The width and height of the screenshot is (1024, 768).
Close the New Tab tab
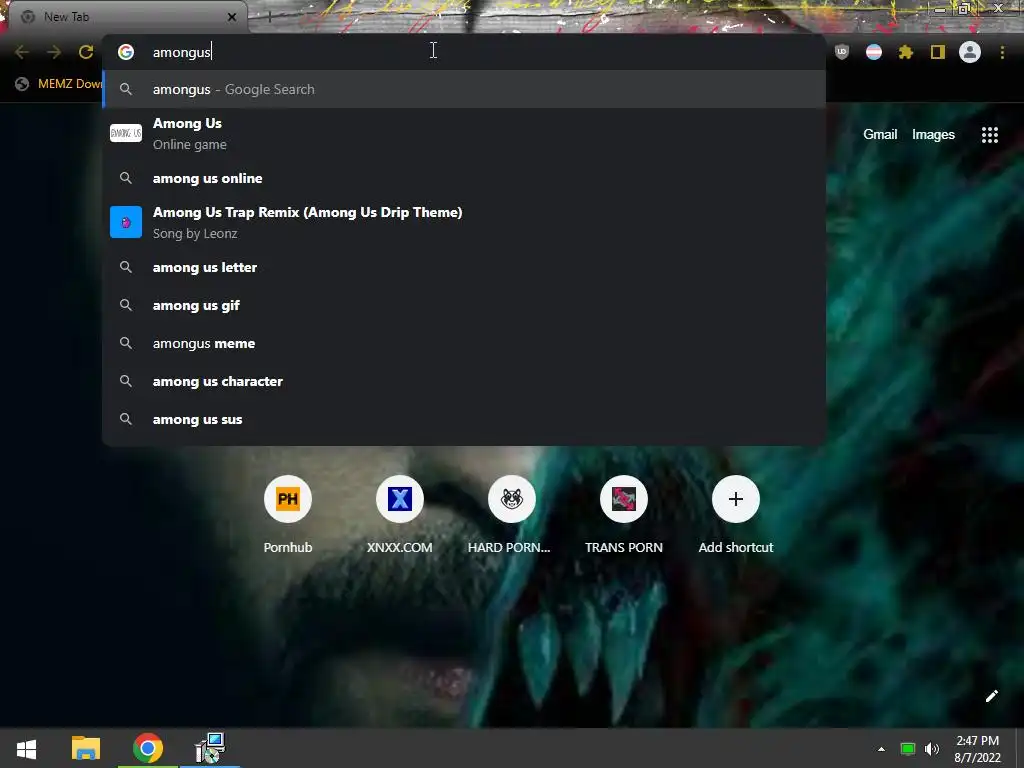(x=232, y=17)
